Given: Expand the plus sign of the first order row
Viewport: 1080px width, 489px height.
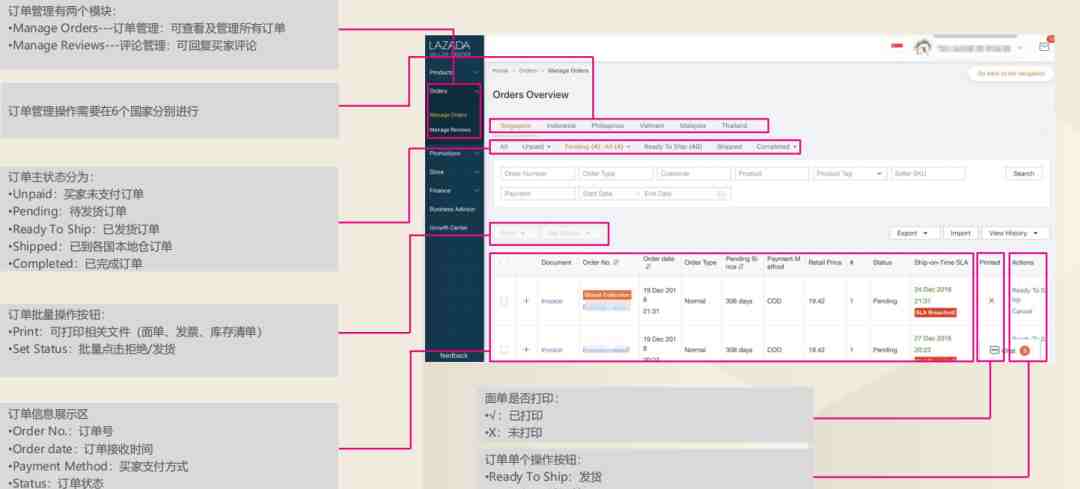Looking at the screenshot, I should [x=527, y=301].
